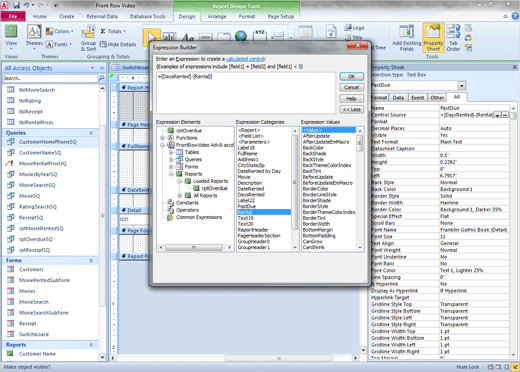Collapse the Loaded Reports node
This screenshot has height=372, width=520.
[179, 181]
